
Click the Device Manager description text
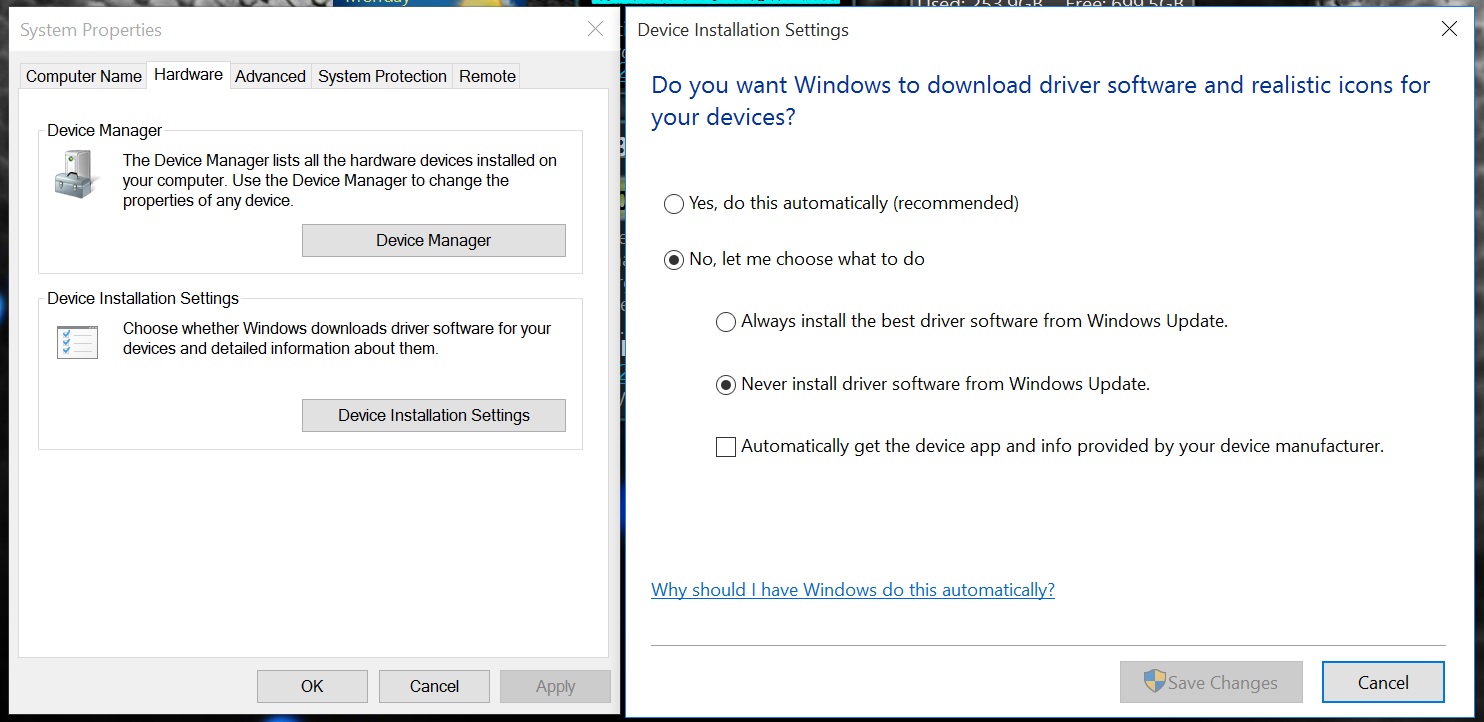[340, 180]
